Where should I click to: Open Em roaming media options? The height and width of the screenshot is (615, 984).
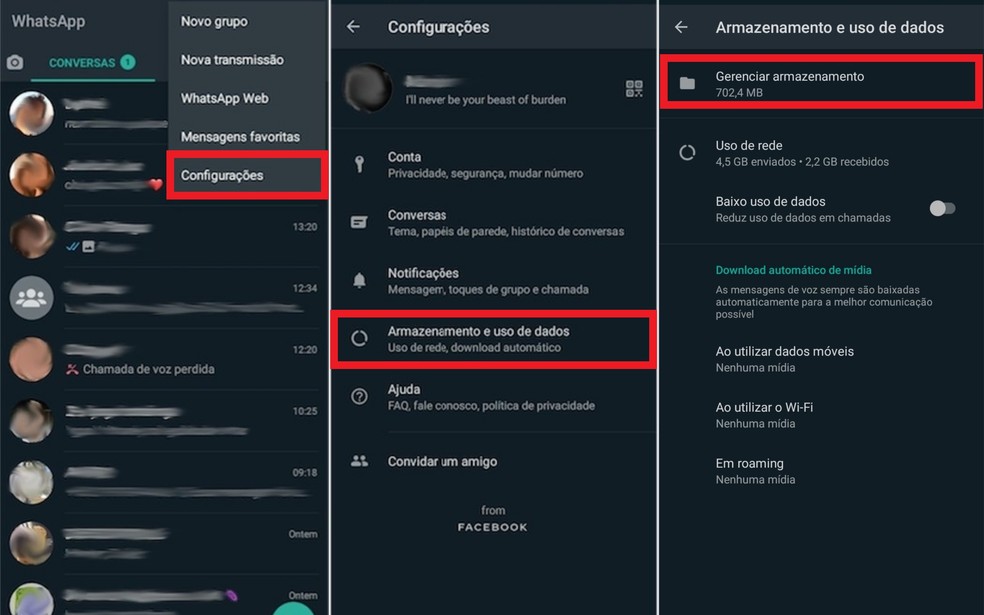755,471
